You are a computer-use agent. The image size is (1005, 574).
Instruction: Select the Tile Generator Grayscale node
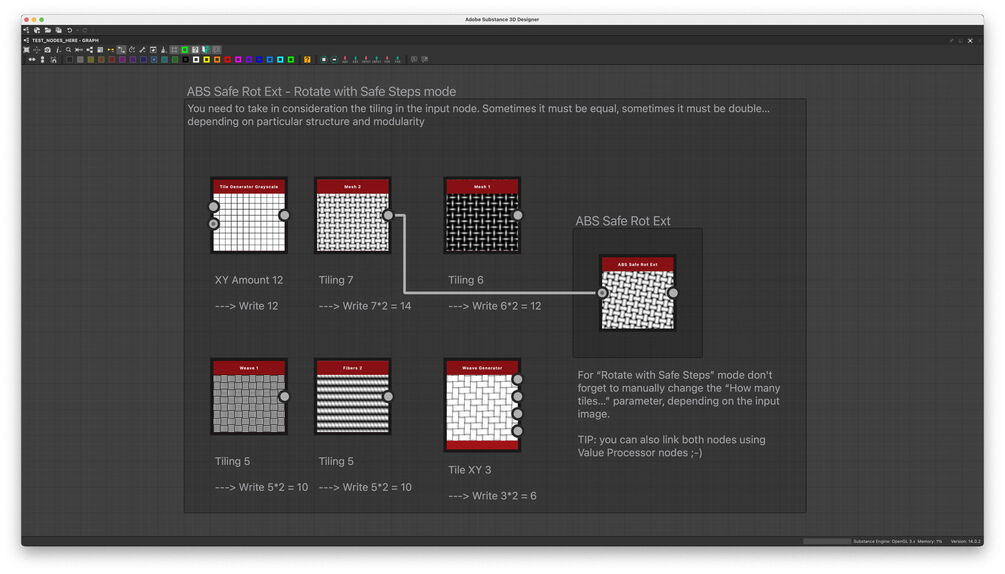(x=249, y=215)
